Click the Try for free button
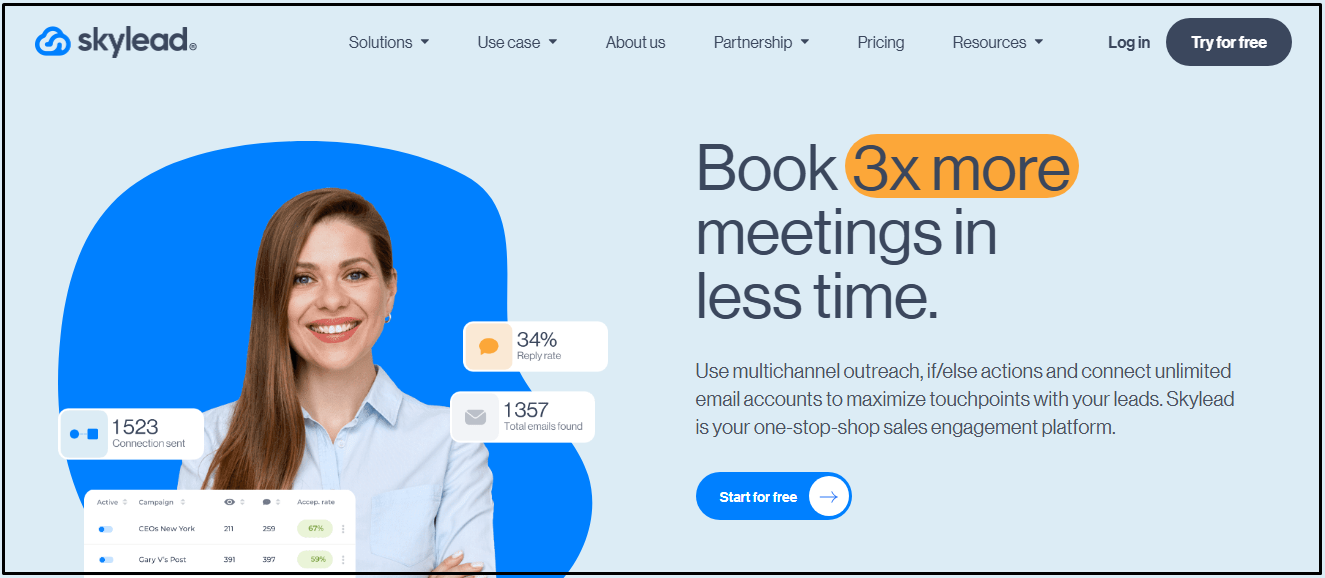This screenshot has height=578, width=1325. [1229, 42]
